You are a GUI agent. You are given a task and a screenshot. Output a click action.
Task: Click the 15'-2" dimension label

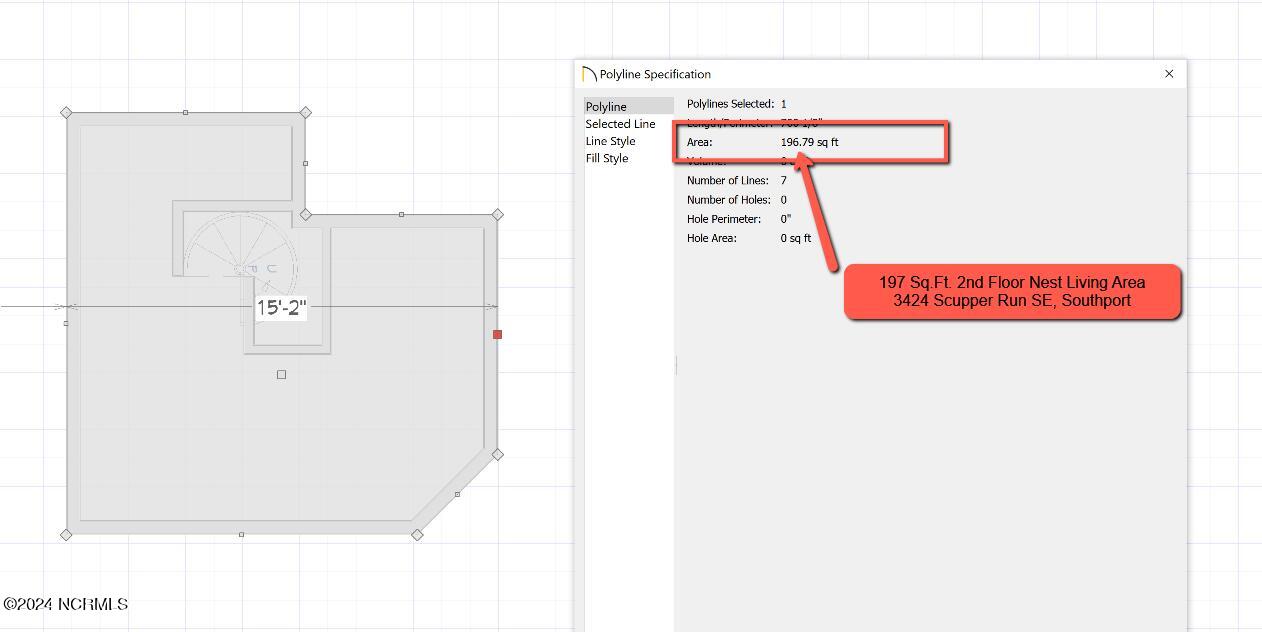tap(281, 308)
